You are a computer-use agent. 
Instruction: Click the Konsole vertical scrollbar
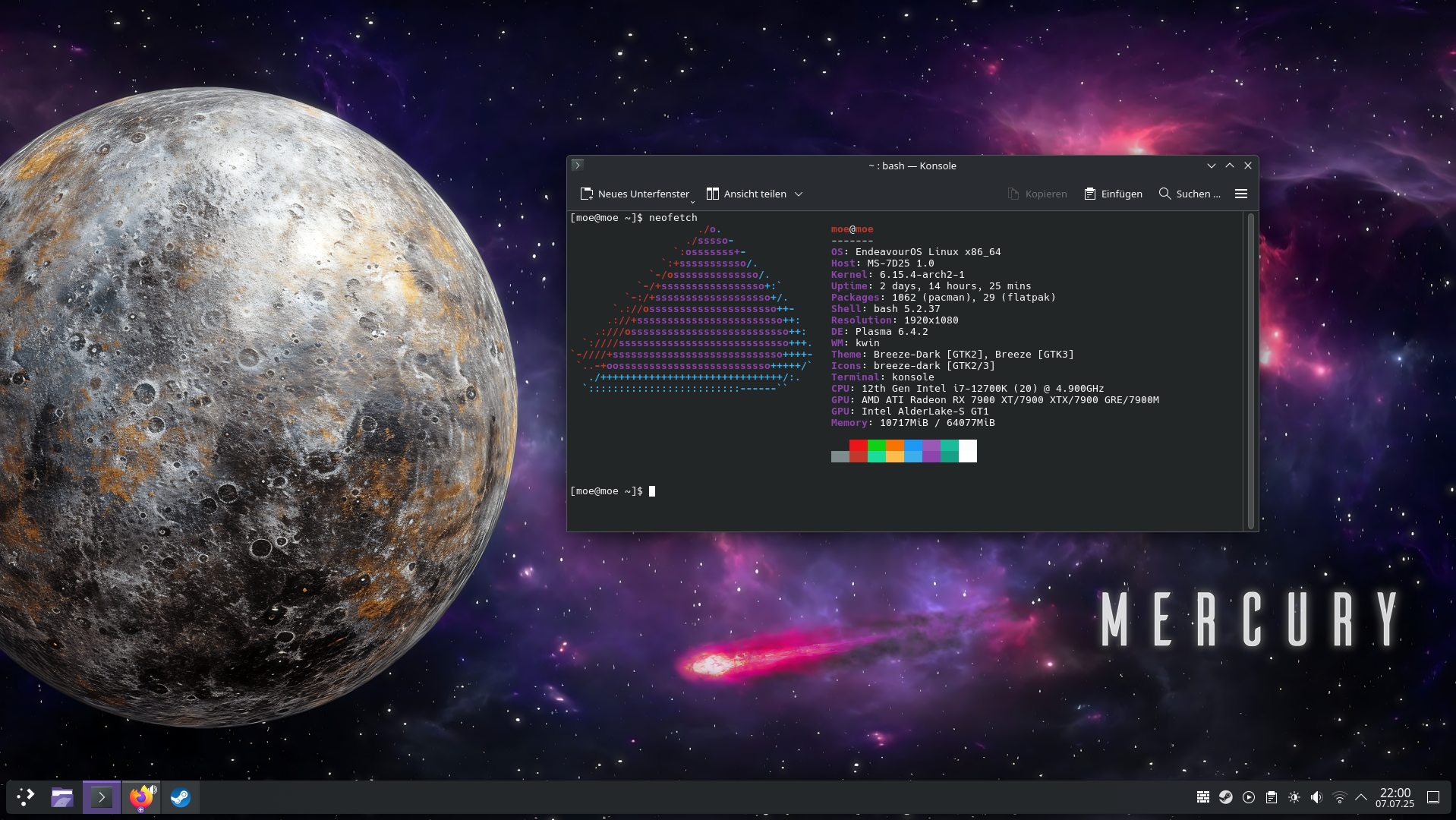(x=1251, y=371)
